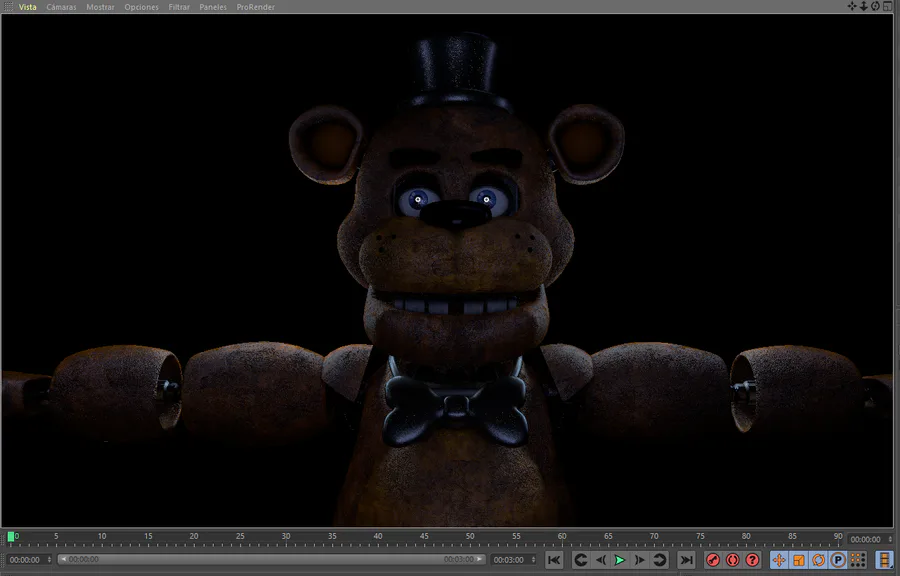Step back one frame
The width and height of the screenshot is (900, 576).
click(600, 560)
